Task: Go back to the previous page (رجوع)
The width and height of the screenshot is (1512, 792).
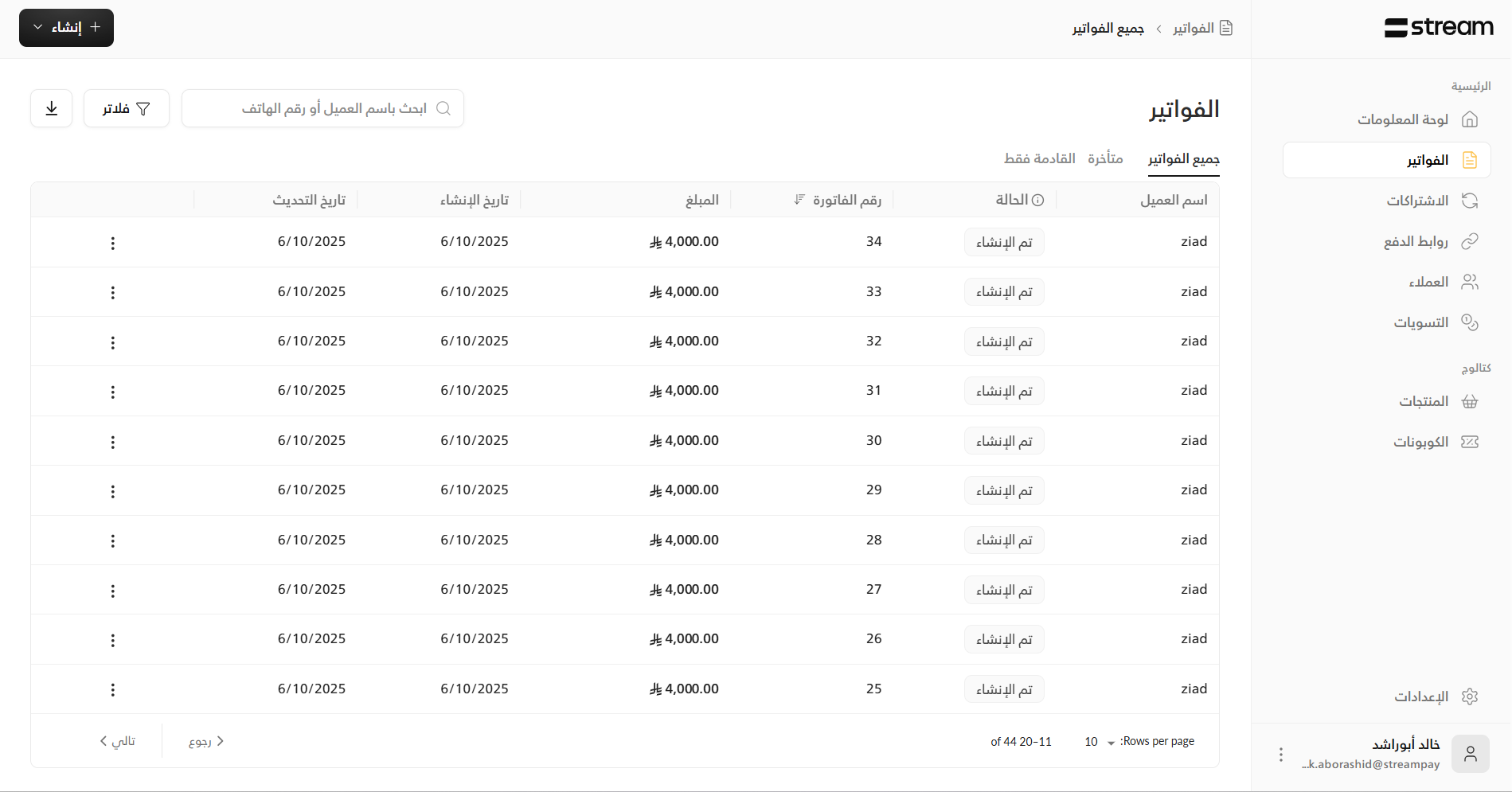Action: pos(205,741)
